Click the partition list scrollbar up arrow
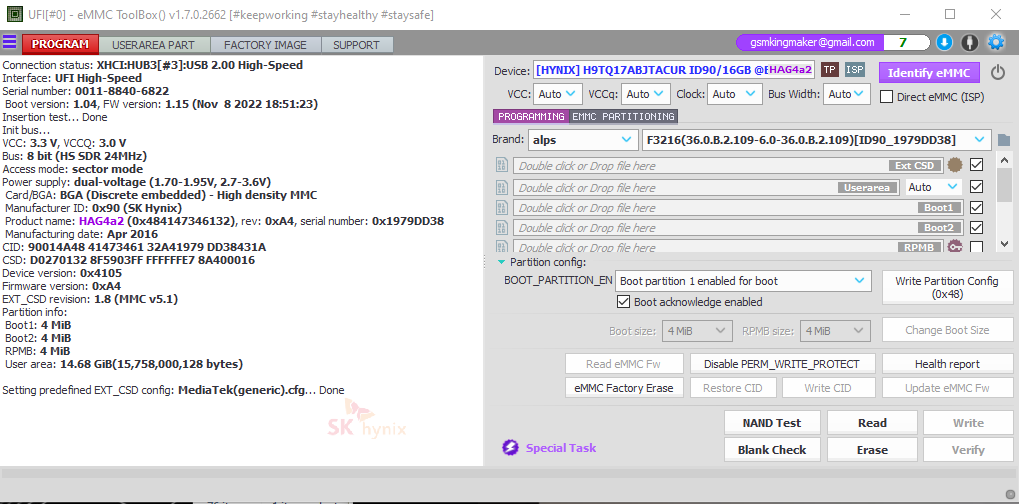1019x504 pixels. (1004, 159)
